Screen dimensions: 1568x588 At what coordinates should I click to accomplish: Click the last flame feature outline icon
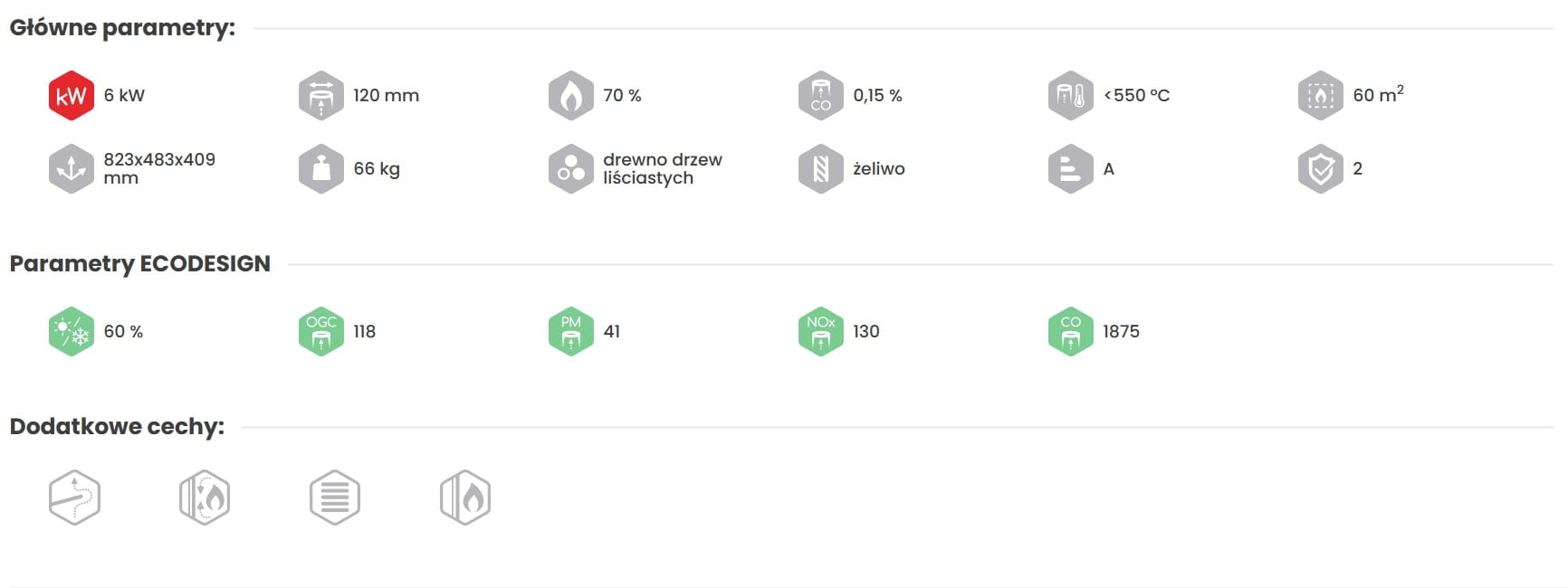point(465,497)
